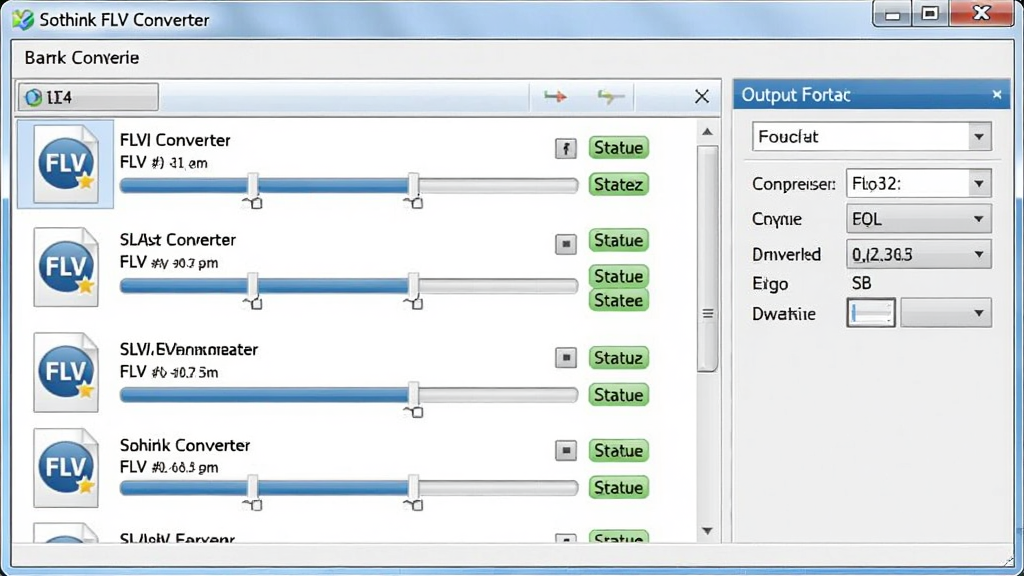Click the FLV file icon for SLVI.EVanmoreater

pyautogui.click(x=65, y=372)
